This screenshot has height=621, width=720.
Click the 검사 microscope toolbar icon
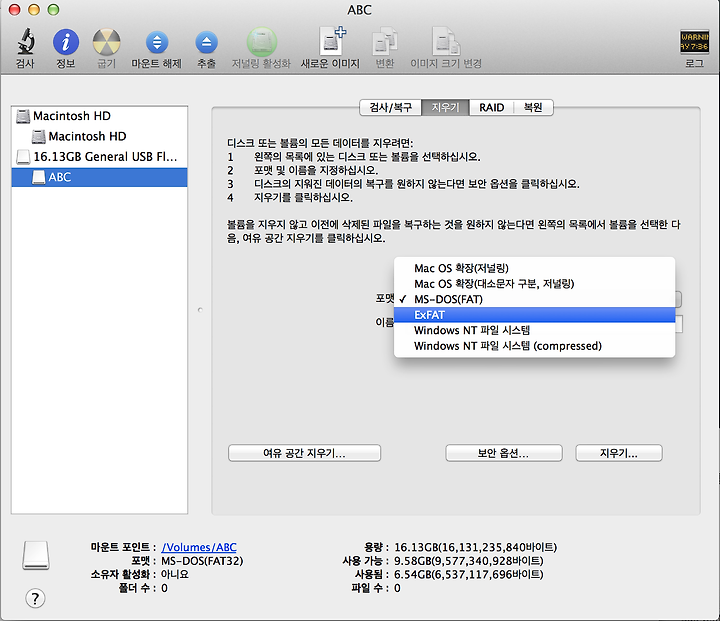[26, 42]
